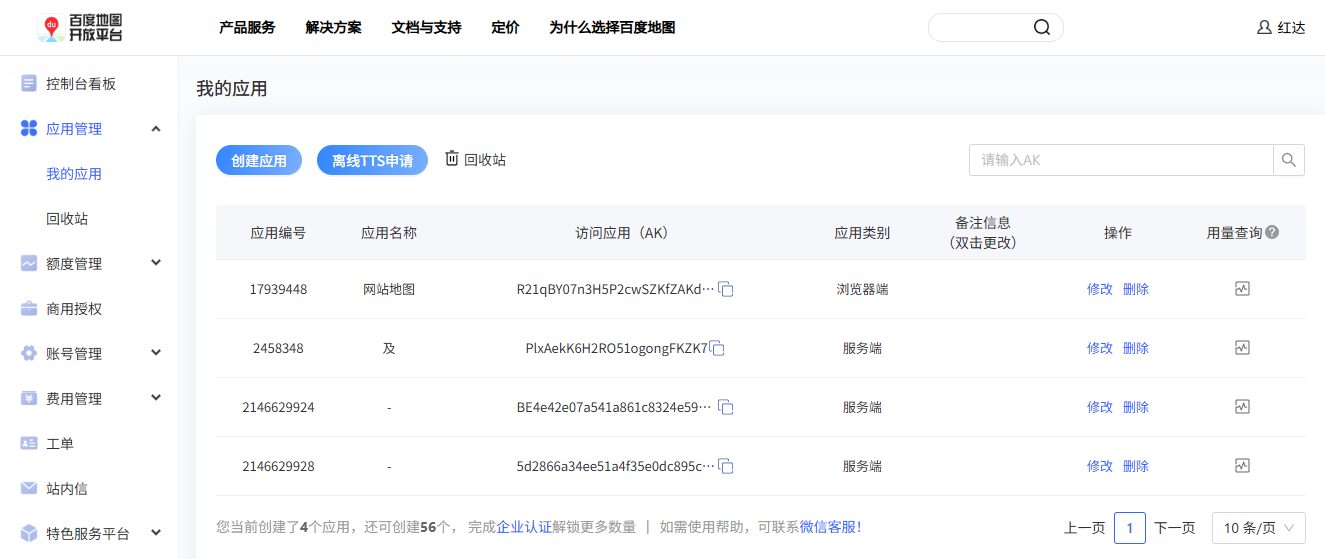Copy the AK for app 17939448

[727, 289]
